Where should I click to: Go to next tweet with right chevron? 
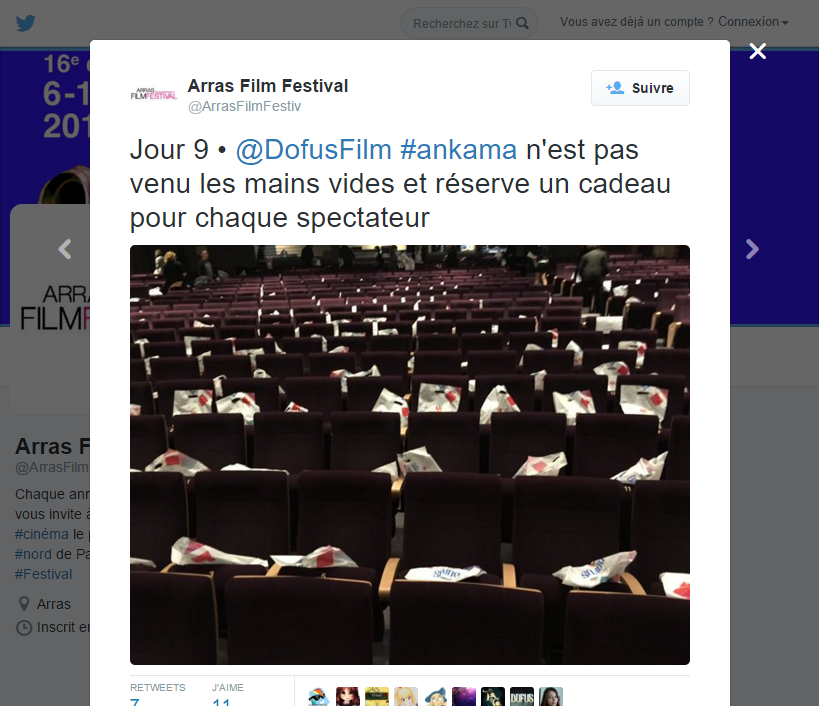(752, 249)
